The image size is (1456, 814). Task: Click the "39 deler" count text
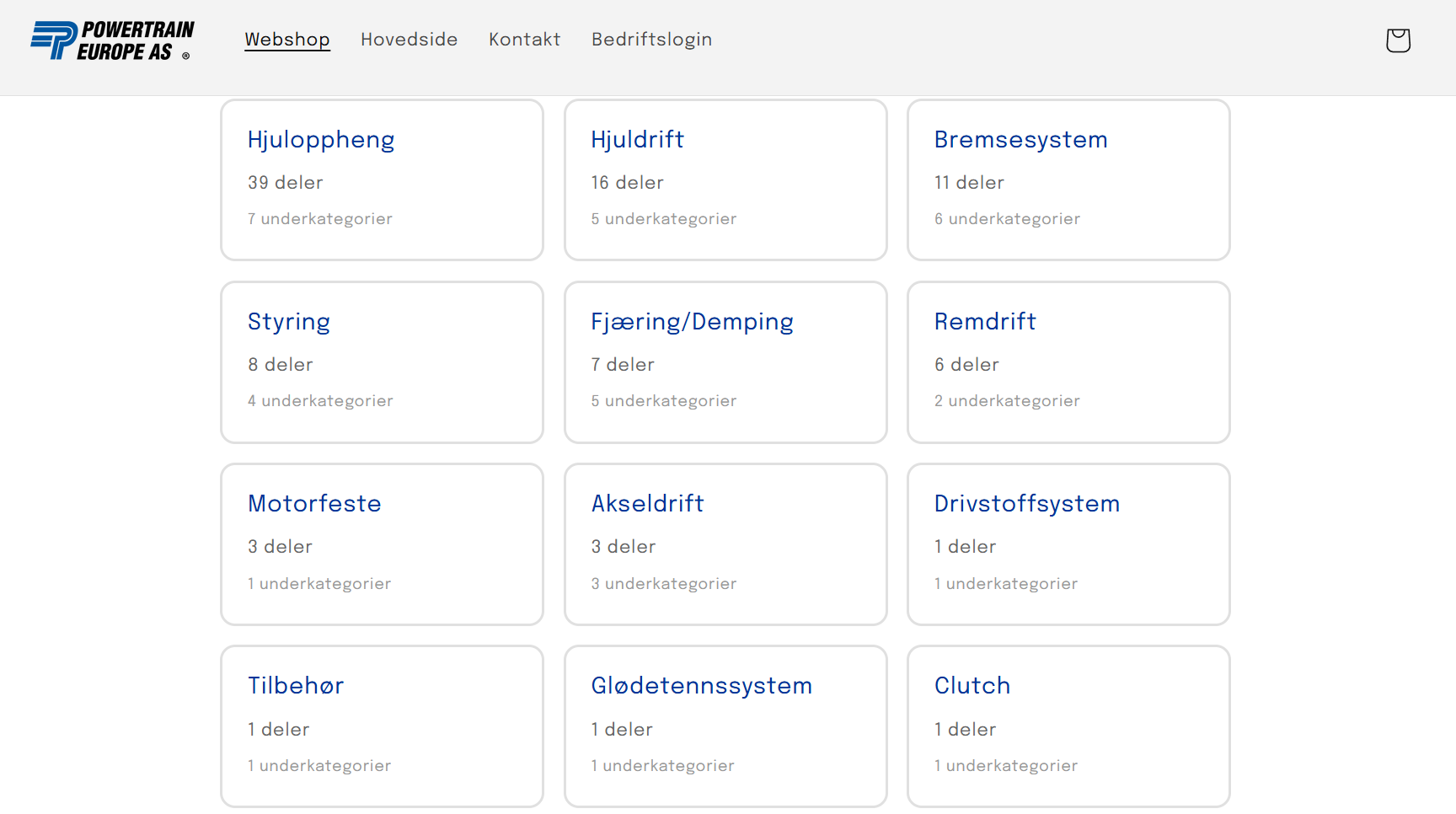point(286,183)
